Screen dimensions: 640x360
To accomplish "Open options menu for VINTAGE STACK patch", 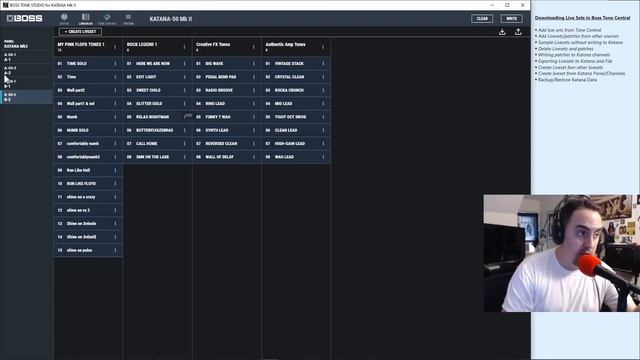I will (x=323, y=64).
